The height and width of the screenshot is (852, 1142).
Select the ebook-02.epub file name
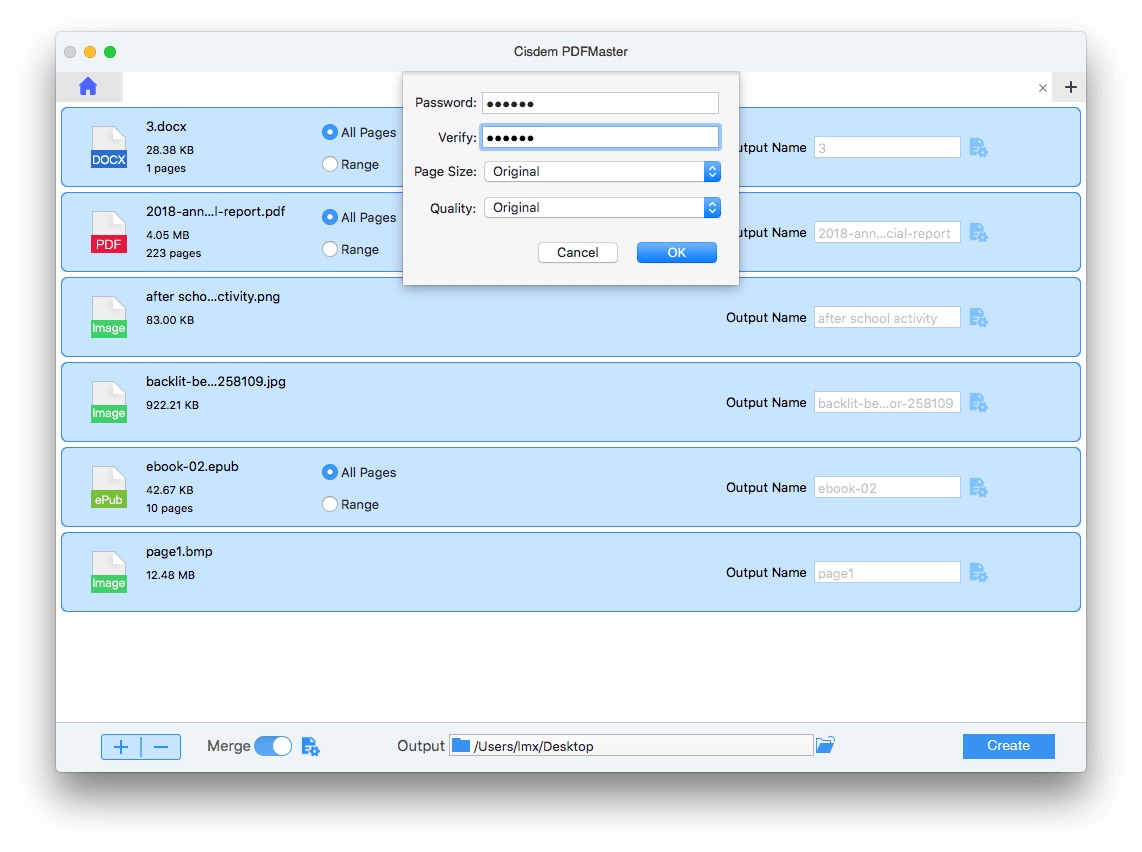click(x=192, y=467)
